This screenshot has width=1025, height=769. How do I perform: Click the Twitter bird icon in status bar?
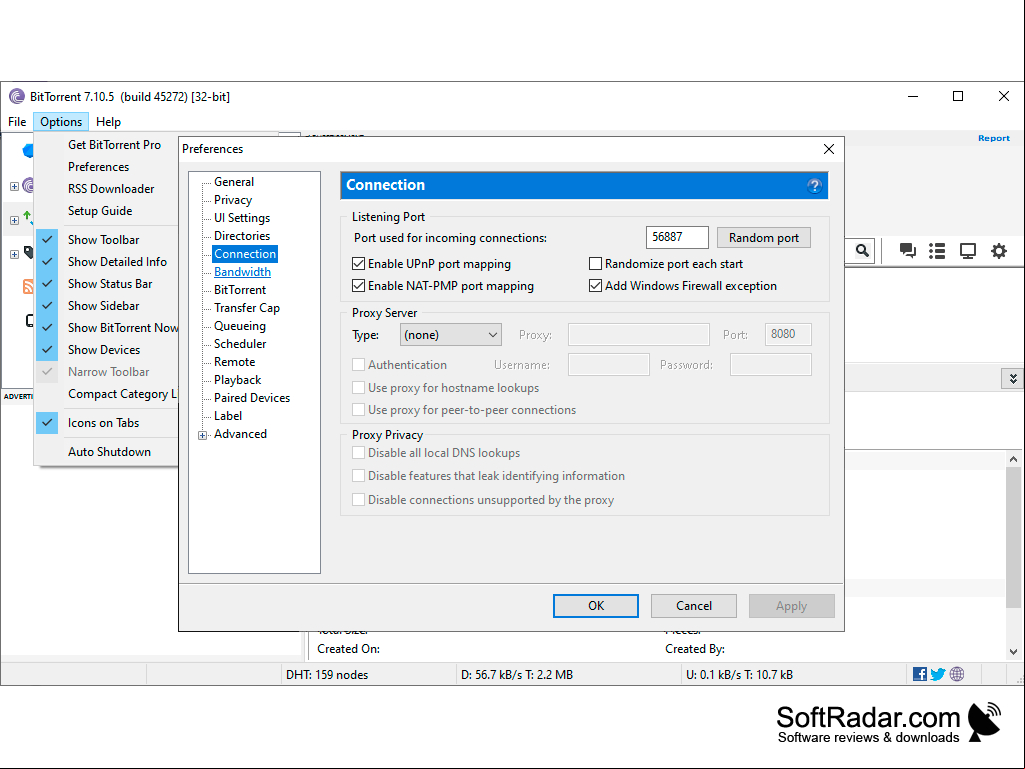tap(938, 674)
